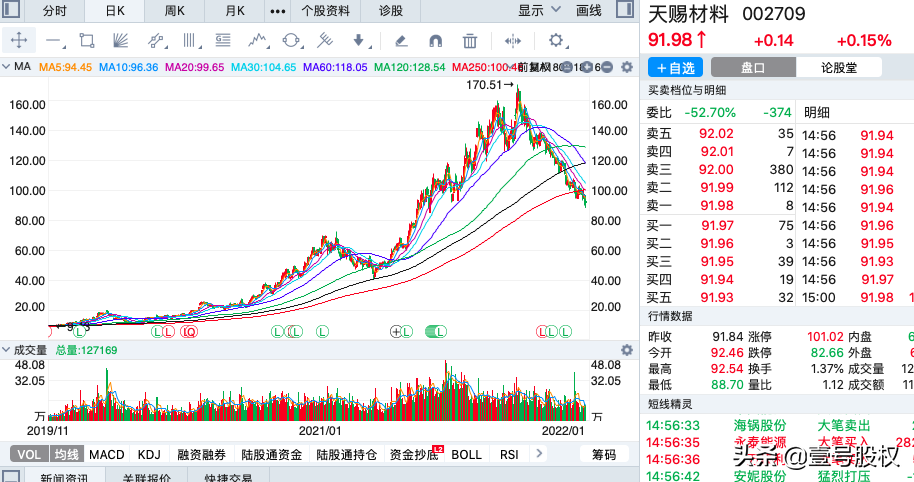Toggle the MACD indicator
The width and height of the screenshot is (914, 482).
[x=107, y=454]
